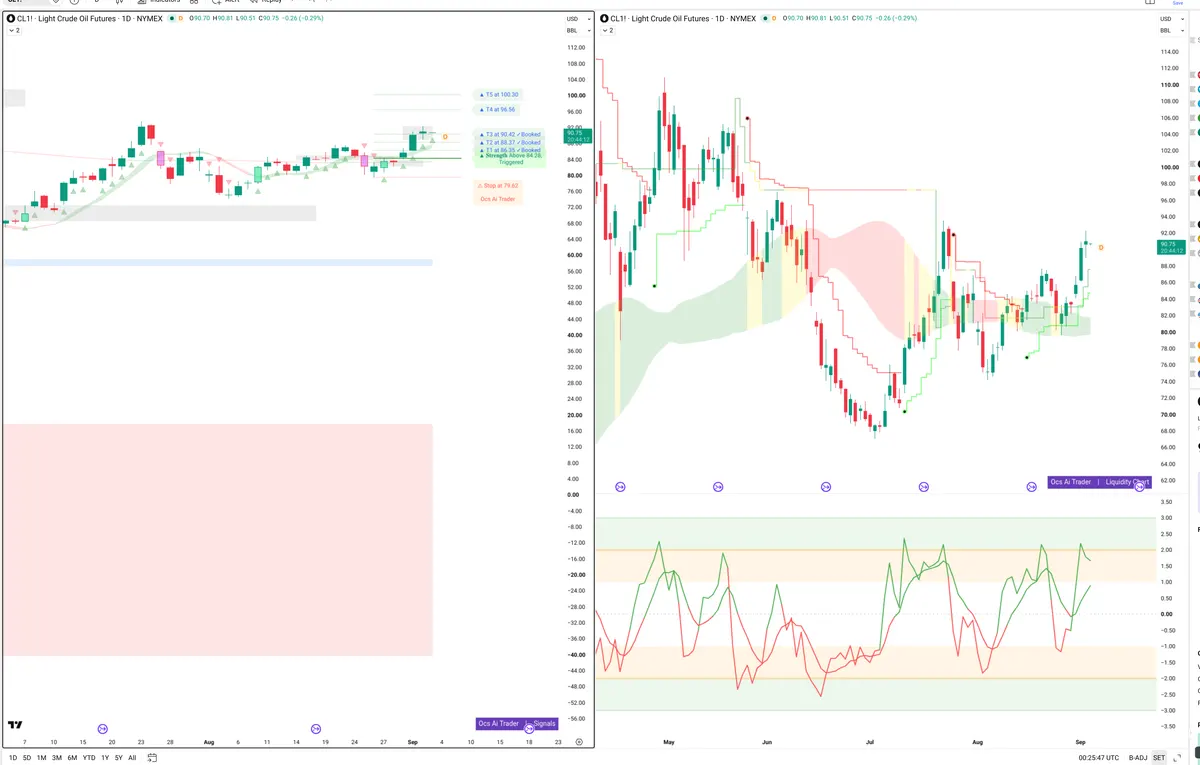The image size is (1200, 765).
Task: Select 1M date range
Action: click(42, 758)
